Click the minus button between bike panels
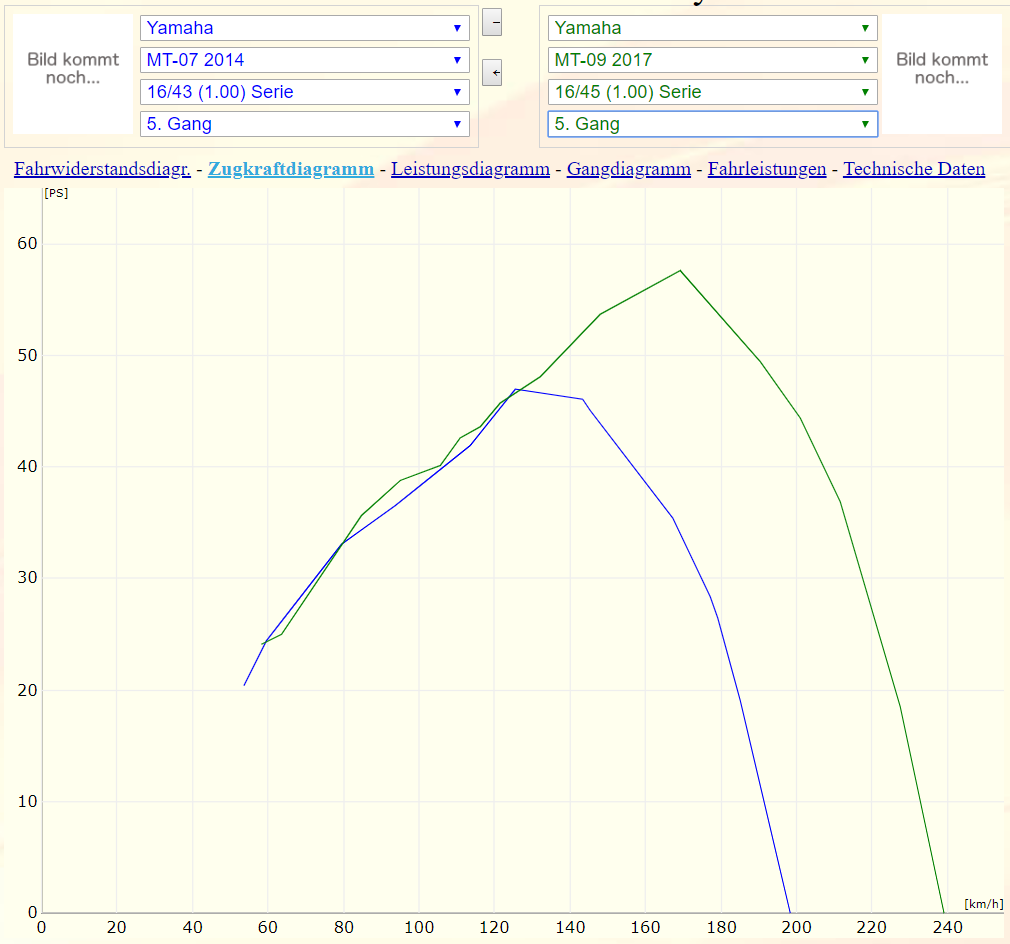 coord(492,23)
